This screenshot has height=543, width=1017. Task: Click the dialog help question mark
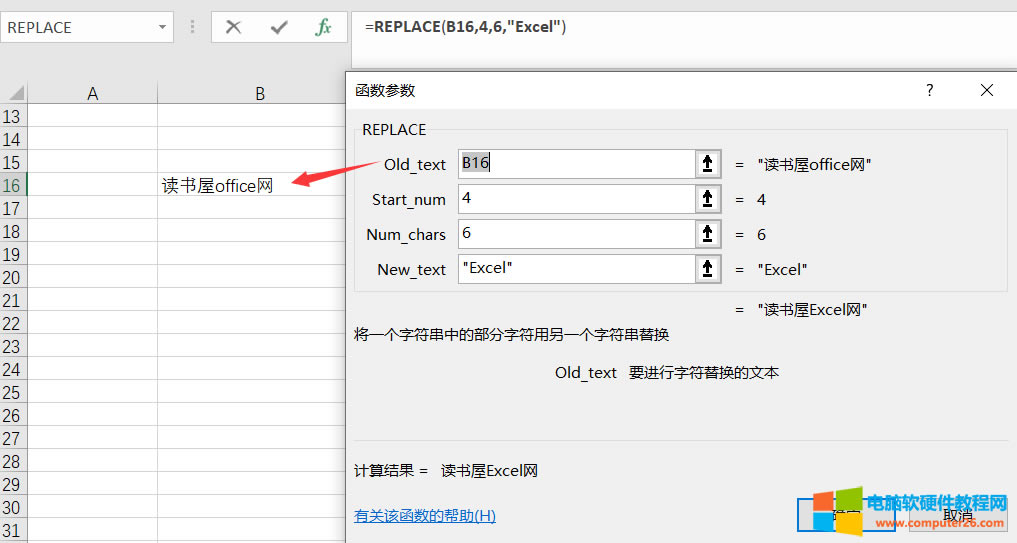point(930,90)
